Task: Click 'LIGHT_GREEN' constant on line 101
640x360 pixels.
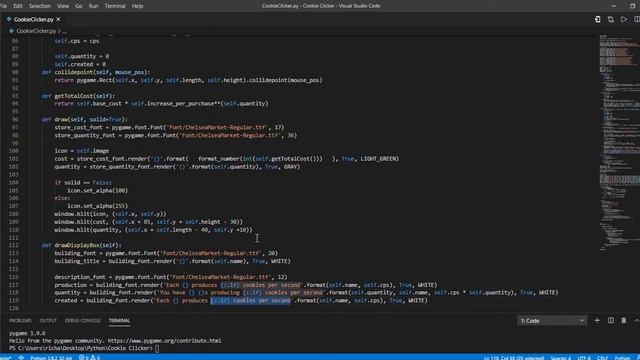Action: point(379,158)
